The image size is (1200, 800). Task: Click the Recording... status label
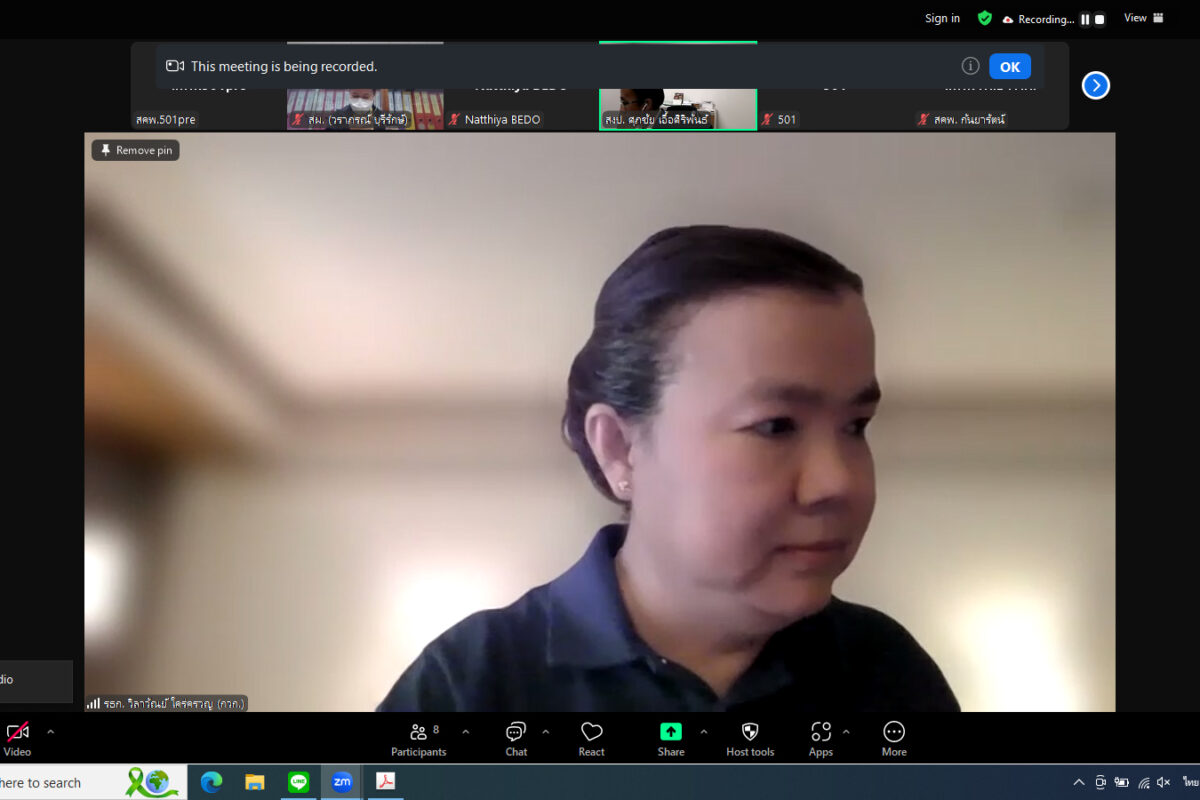click(x=1046, y=19)
